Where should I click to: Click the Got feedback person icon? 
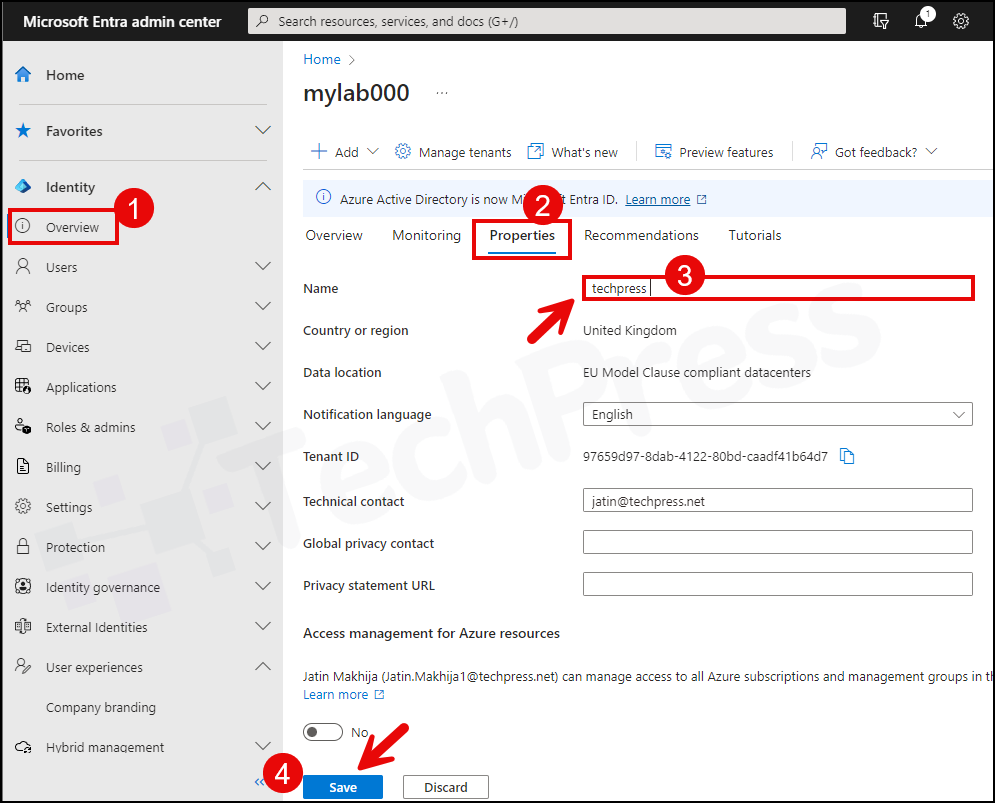coord(819,151)
